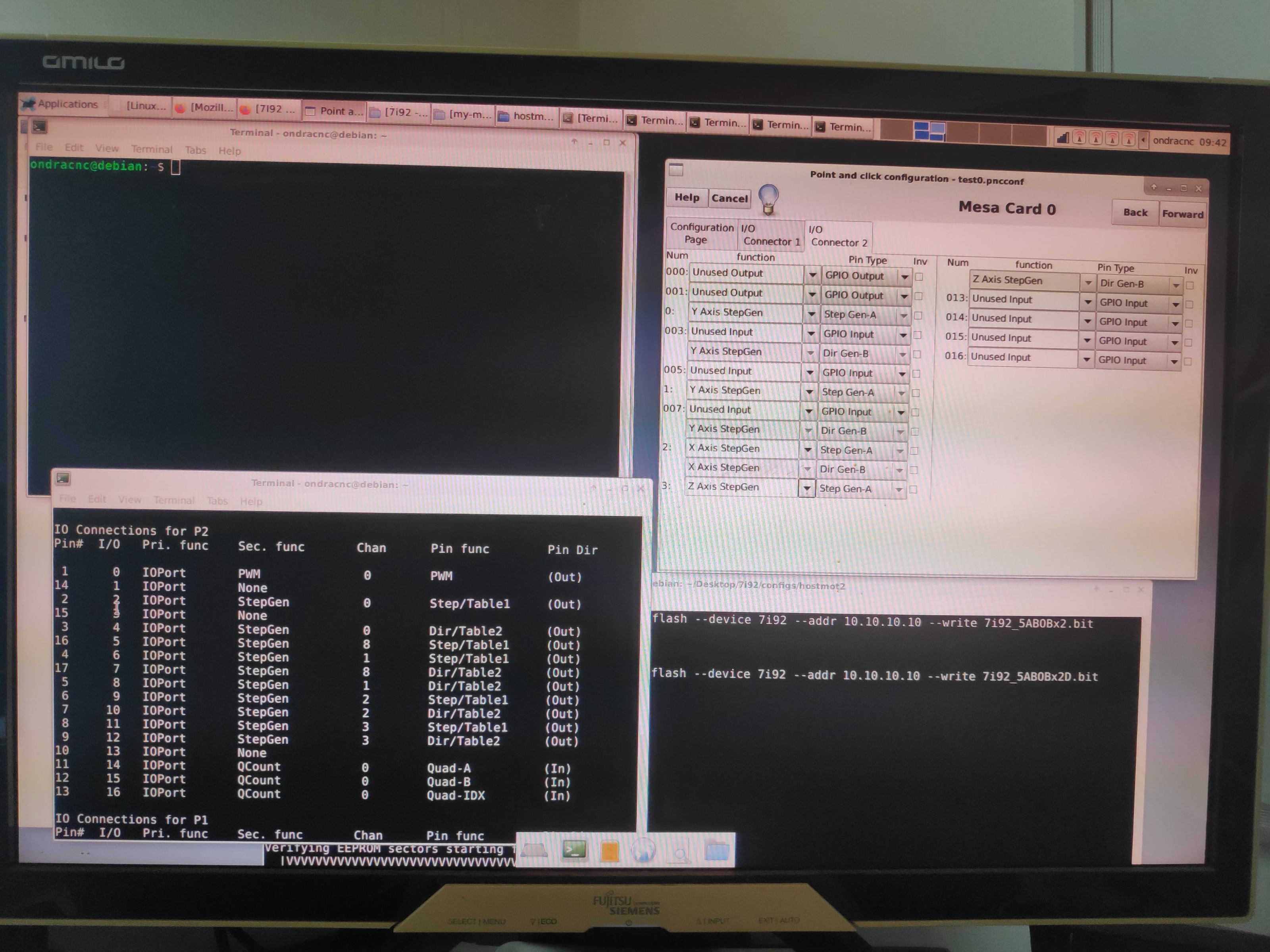Image resolution: width=1270 pixels, height=952 pixels.
Task: Click the Cancel button in pncconf
Action: click(729, 199)
